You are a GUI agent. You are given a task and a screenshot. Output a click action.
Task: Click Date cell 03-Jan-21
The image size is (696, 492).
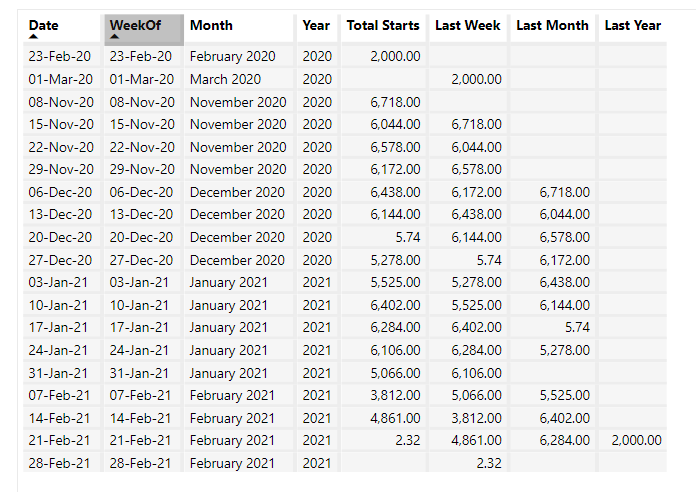tap(58, 282)
